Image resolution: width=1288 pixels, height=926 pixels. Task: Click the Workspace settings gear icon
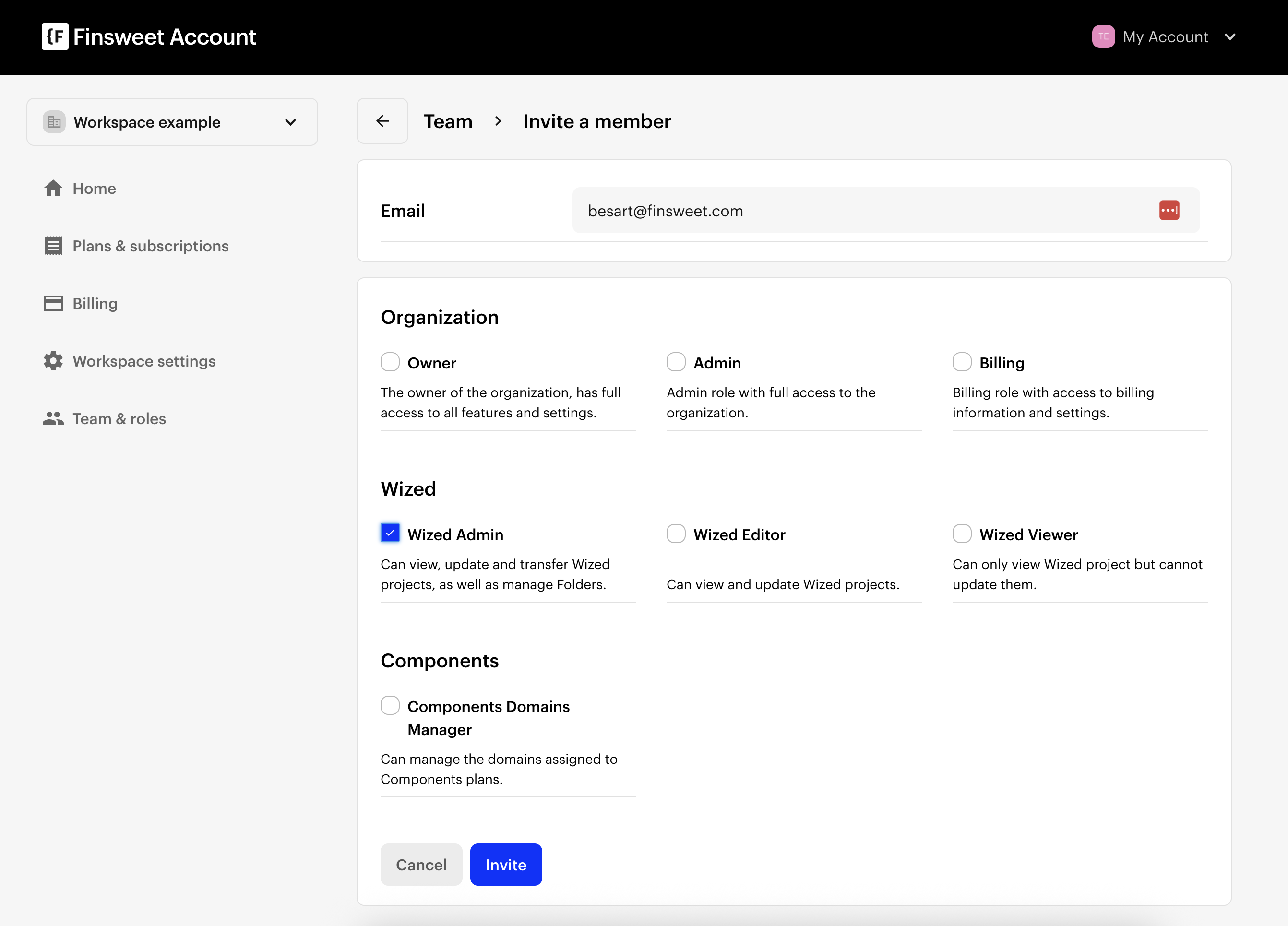tap(53, 361)
